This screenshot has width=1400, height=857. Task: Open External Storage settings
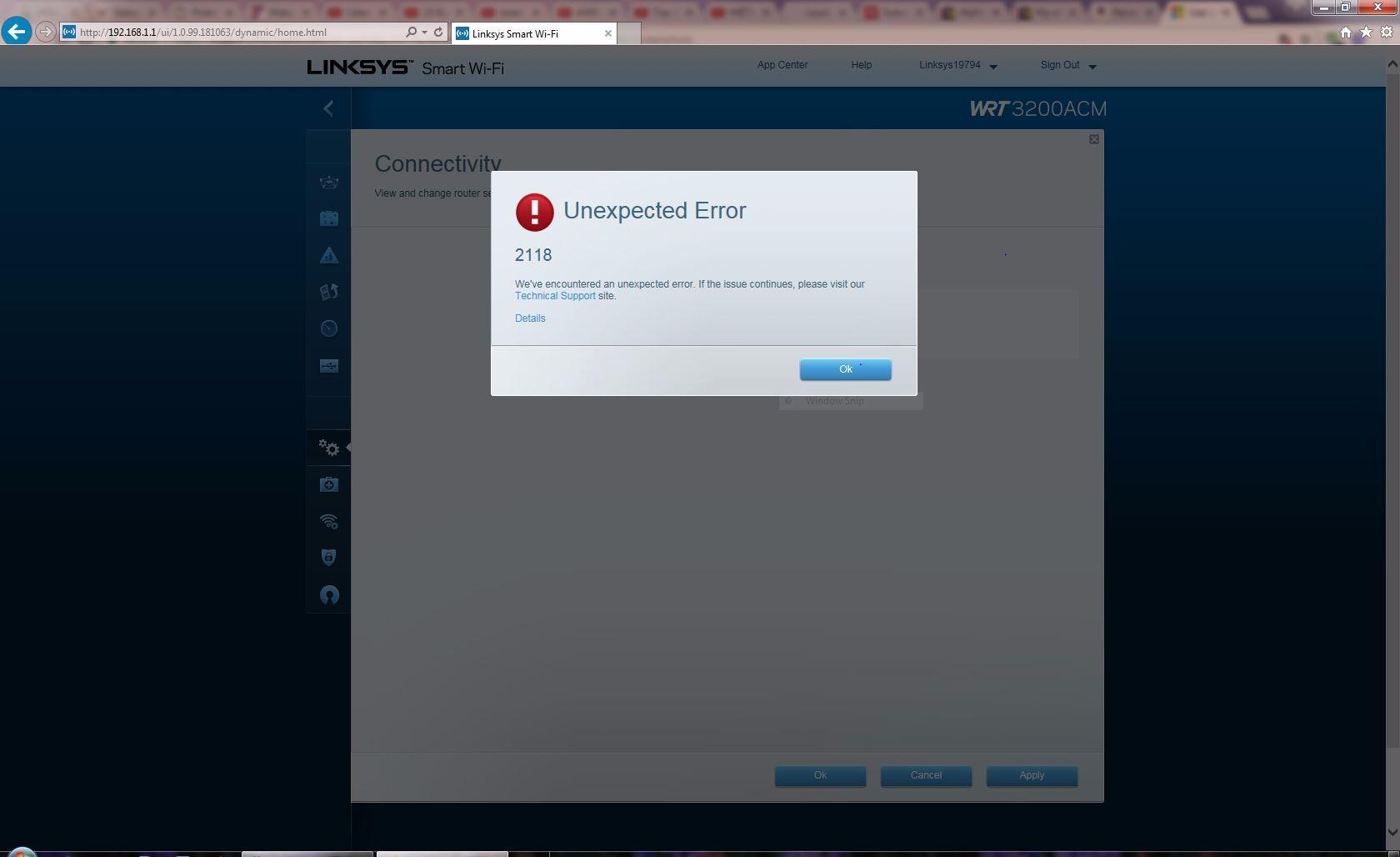click(x=328, y=365)
